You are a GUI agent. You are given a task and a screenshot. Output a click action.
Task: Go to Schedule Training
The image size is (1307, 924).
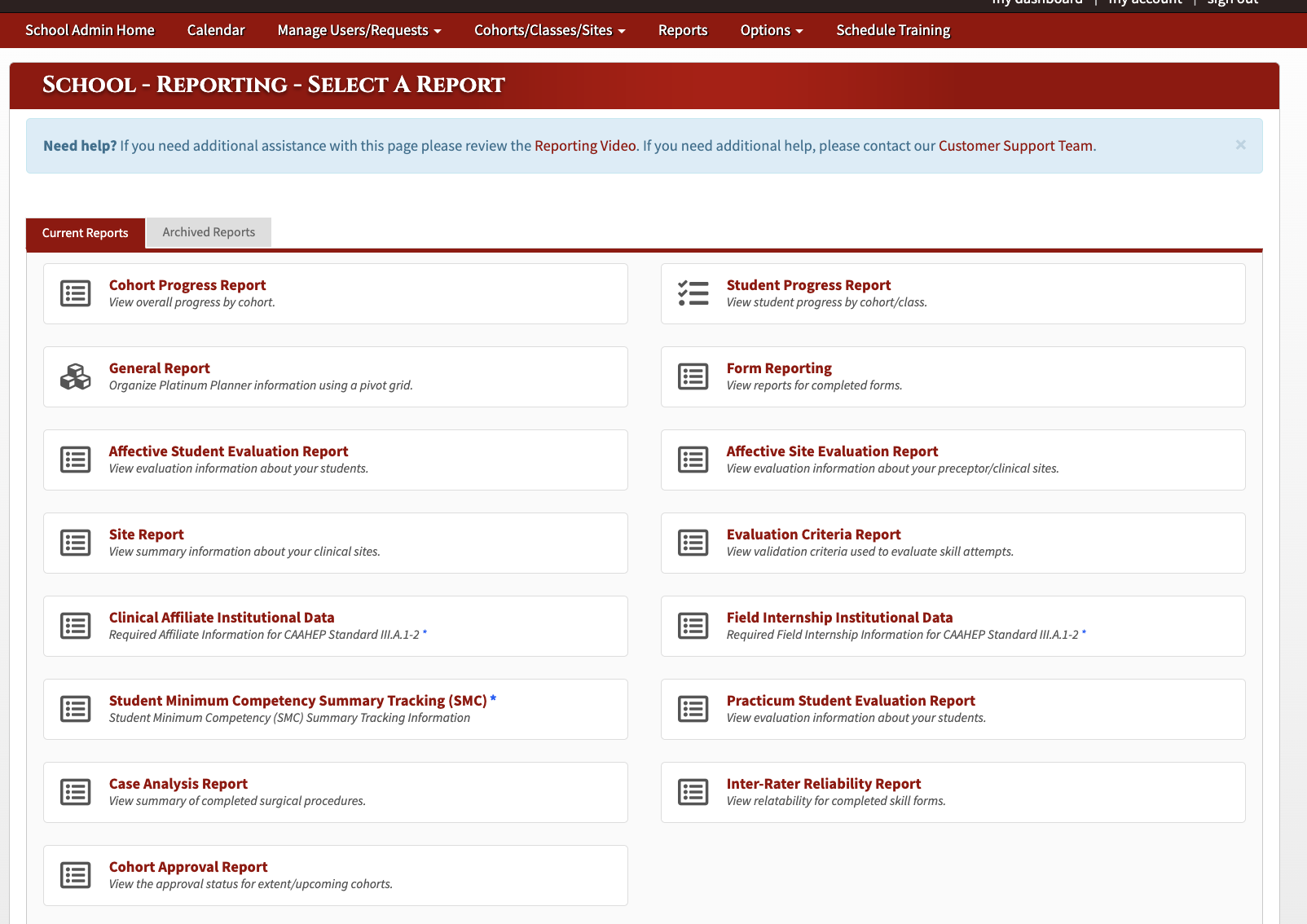[893, 30]
